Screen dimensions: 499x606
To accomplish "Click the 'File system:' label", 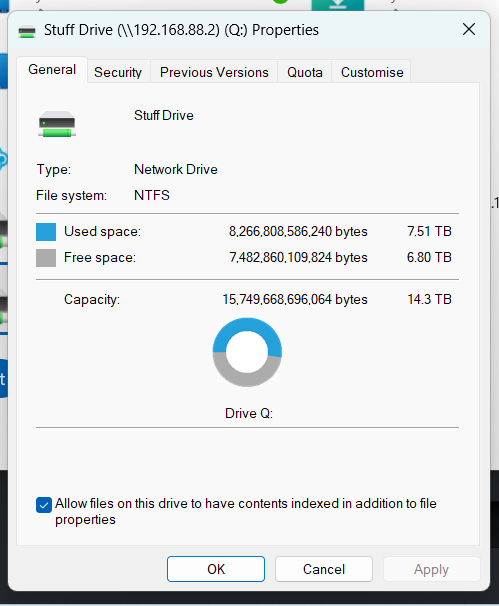I will [x=72, y=195].
